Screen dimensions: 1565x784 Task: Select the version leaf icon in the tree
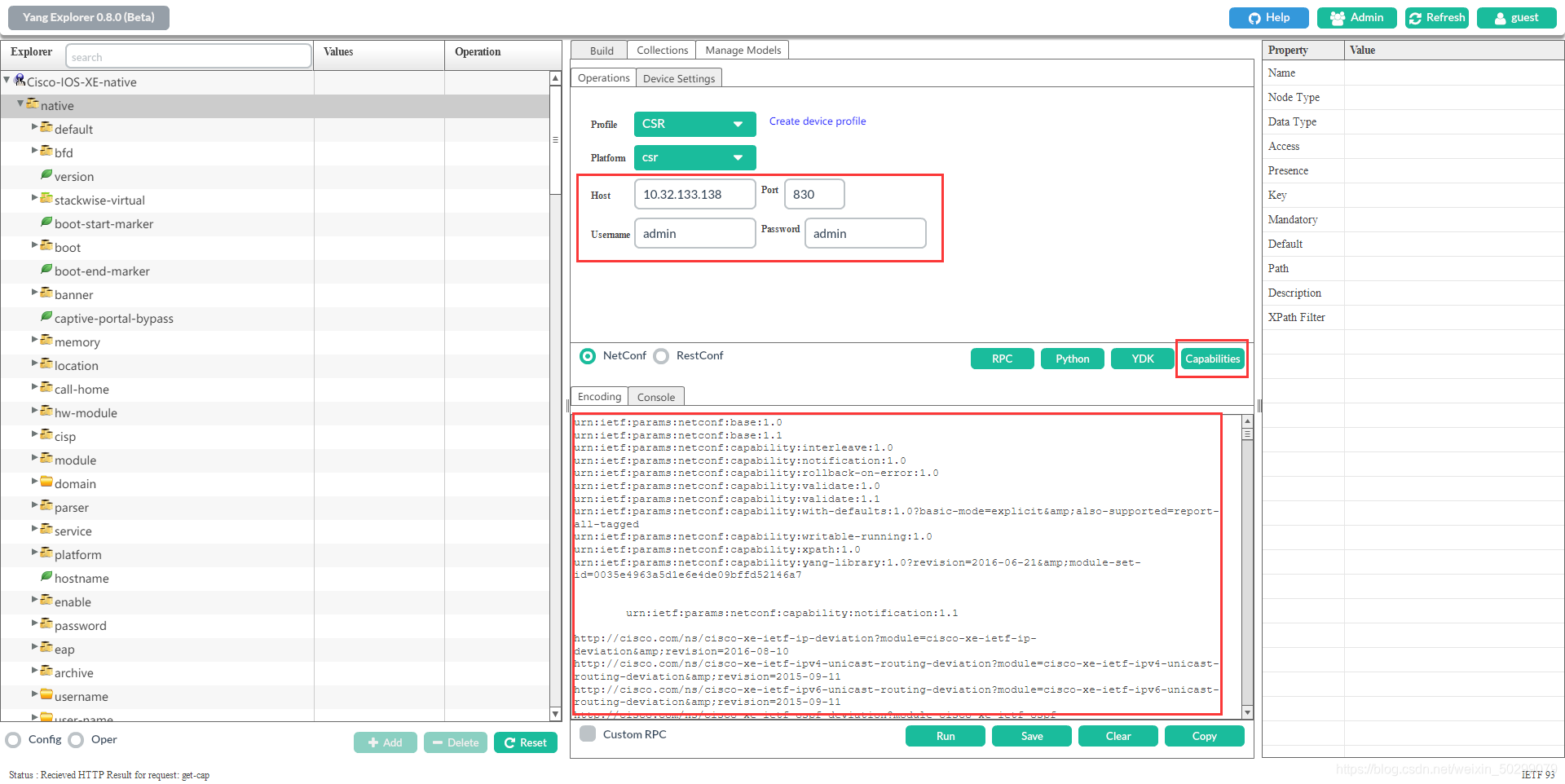click(x=46, y=175)
